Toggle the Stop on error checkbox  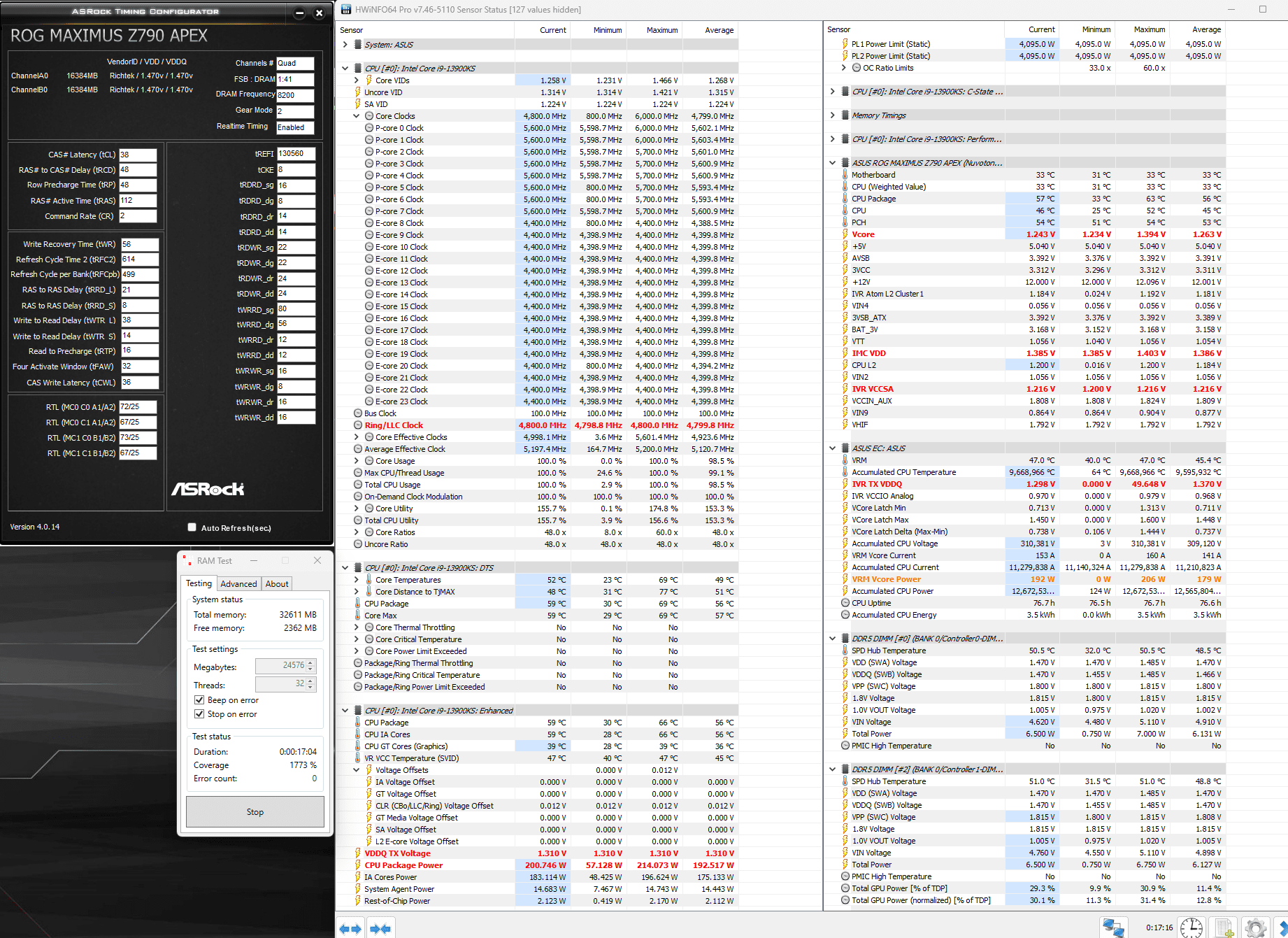(199, 714)
